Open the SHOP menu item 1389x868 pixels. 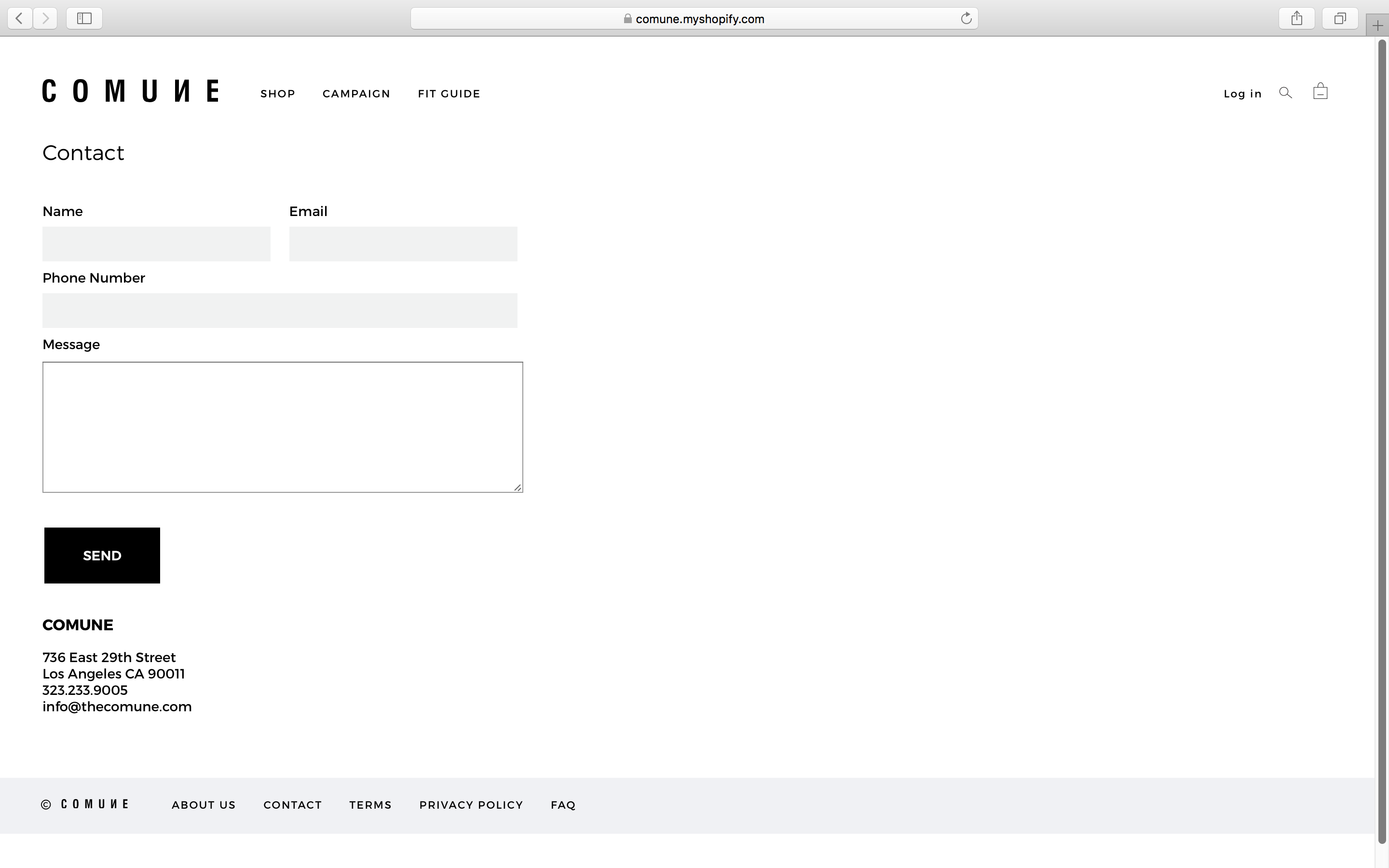(x=278, y=94)
